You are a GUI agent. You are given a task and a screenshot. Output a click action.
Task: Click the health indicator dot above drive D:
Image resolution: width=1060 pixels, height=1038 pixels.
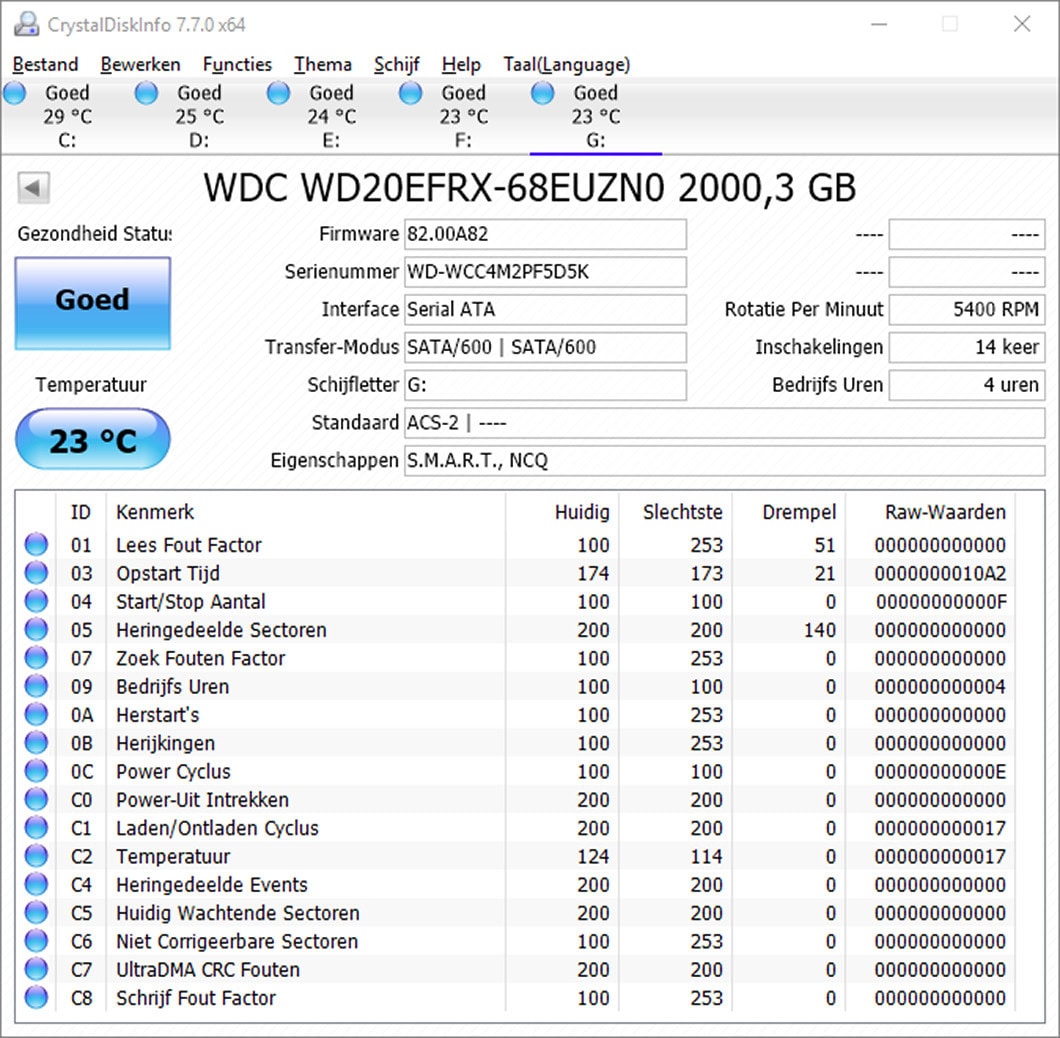[x=146, y=92]
